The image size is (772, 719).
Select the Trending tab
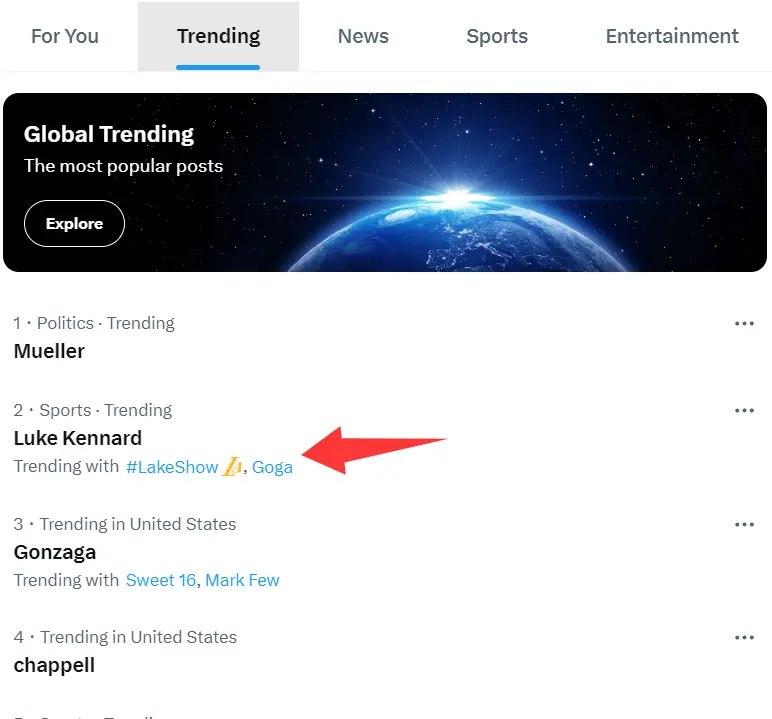[x=218, y=37]
